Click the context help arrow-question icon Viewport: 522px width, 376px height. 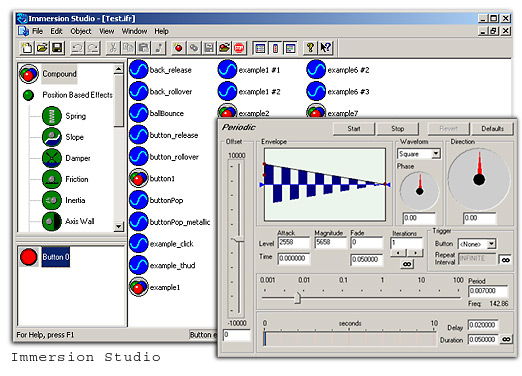[x=325, y=48]
